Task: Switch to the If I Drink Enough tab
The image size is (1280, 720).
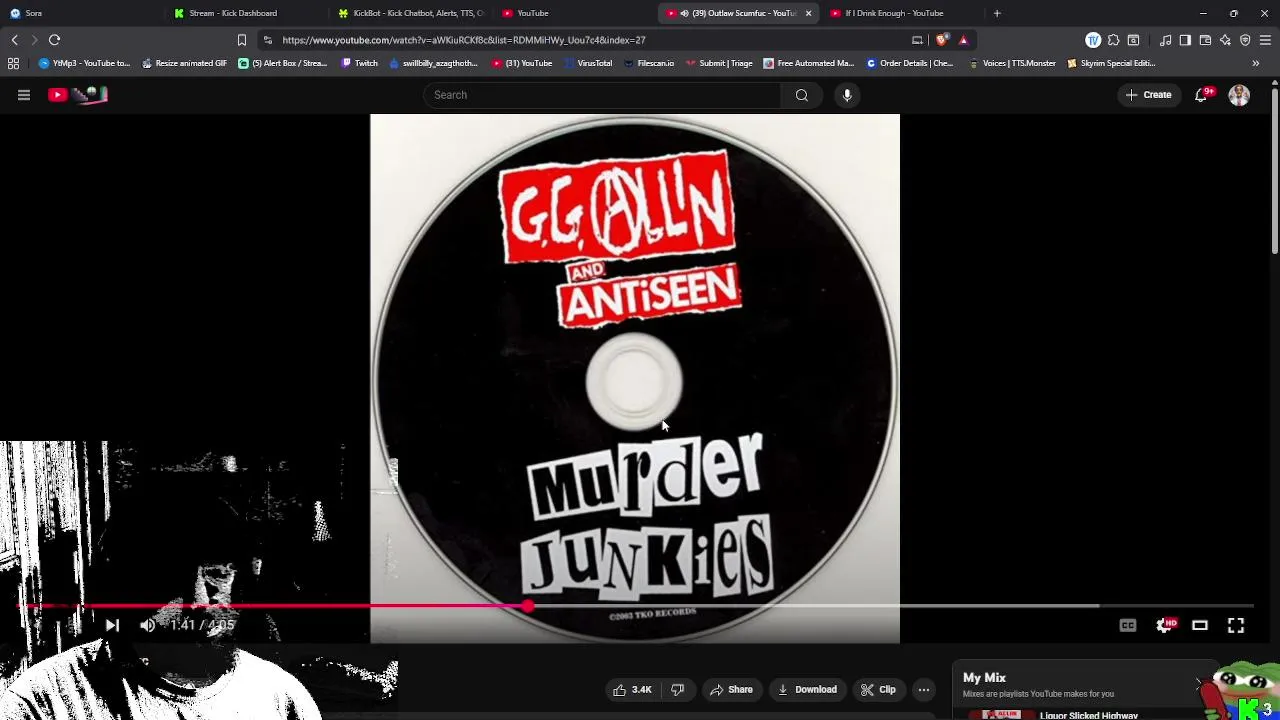Action: point(903,13)
